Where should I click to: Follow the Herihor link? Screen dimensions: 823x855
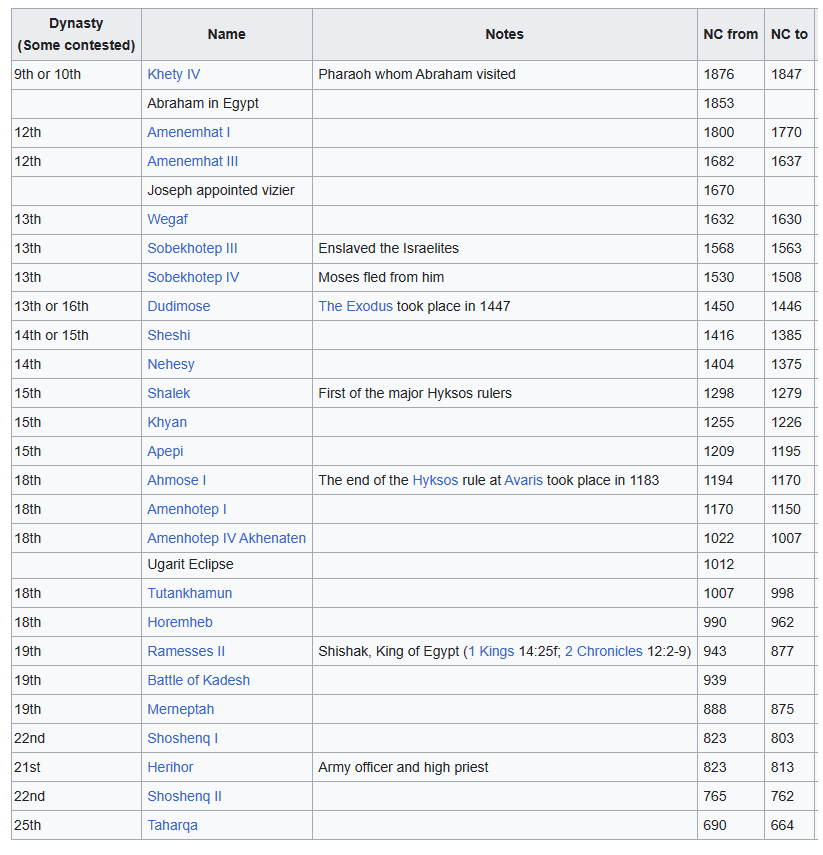point(170,767)
